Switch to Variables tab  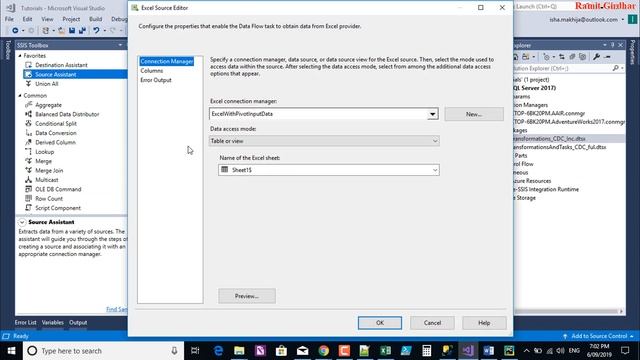53,322
